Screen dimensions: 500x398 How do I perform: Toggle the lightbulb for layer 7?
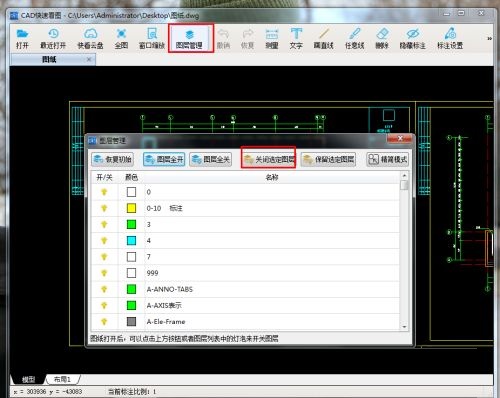104,257
